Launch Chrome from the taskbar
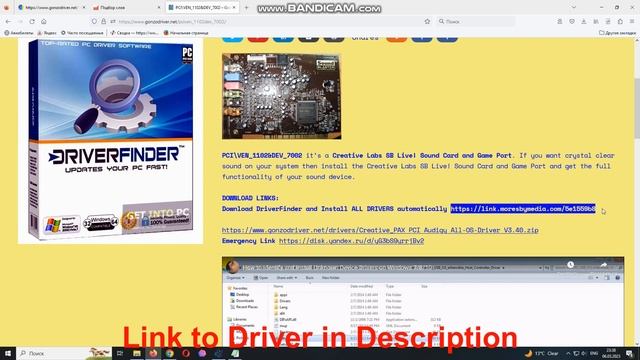The image size is (640, 360). (x=169, y=353)
